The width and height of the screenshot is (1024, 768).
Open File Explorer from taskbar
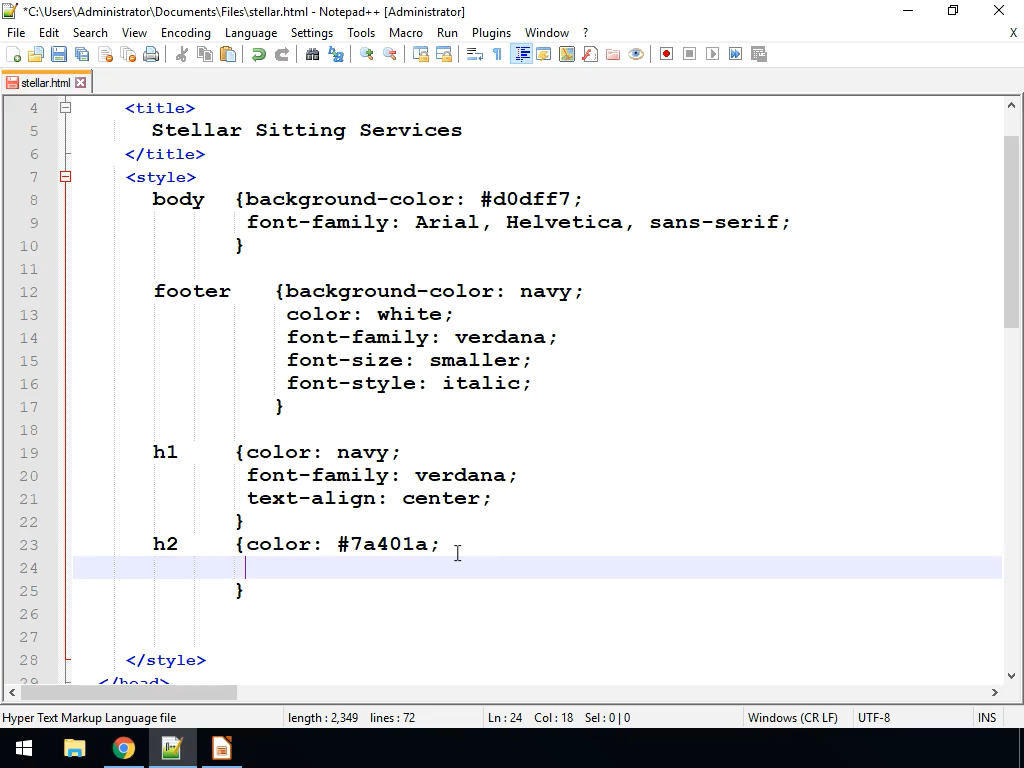point(74,748)
